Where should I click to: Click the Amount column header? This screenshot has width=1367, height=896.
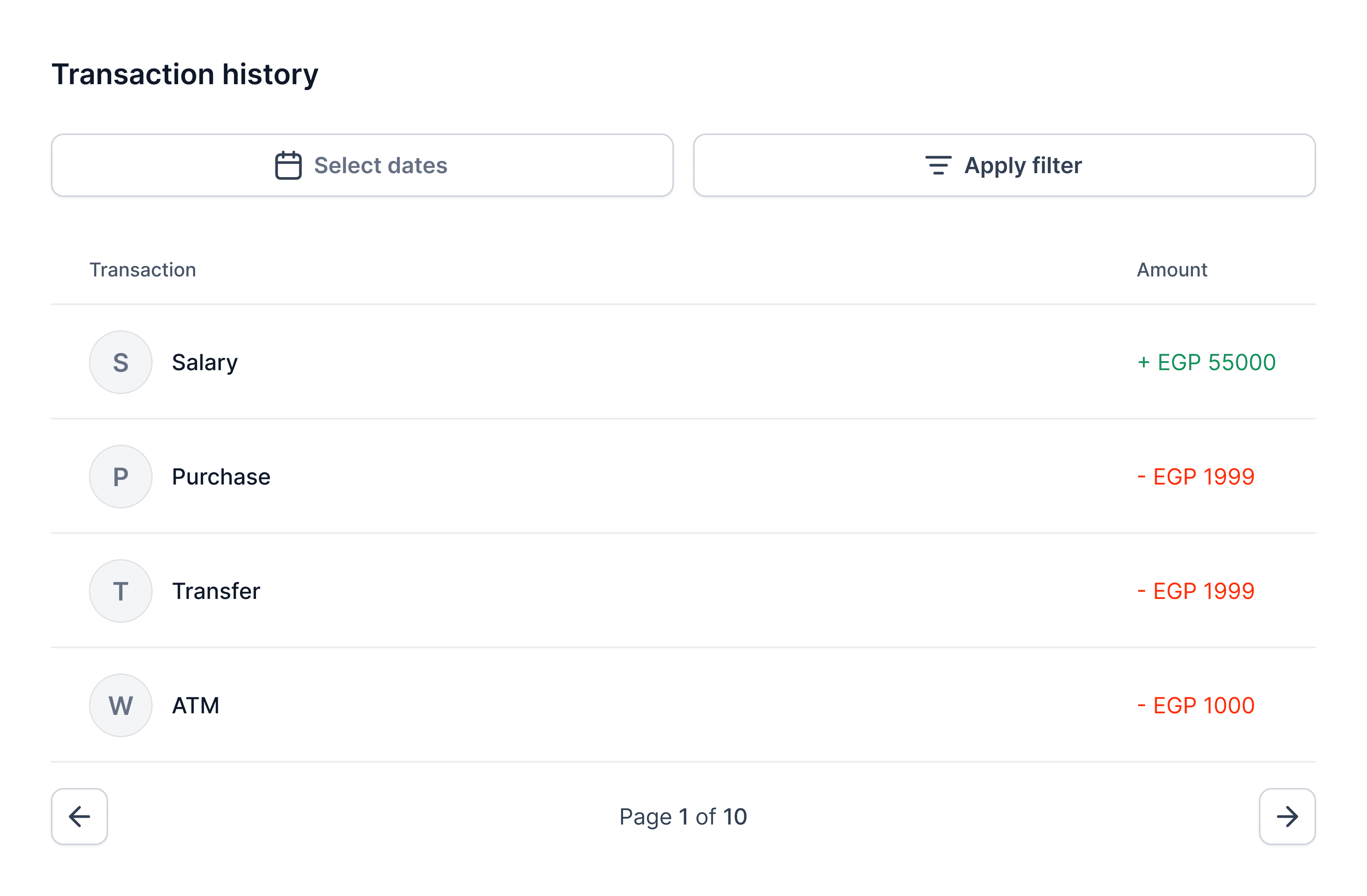pos(1172,270)
